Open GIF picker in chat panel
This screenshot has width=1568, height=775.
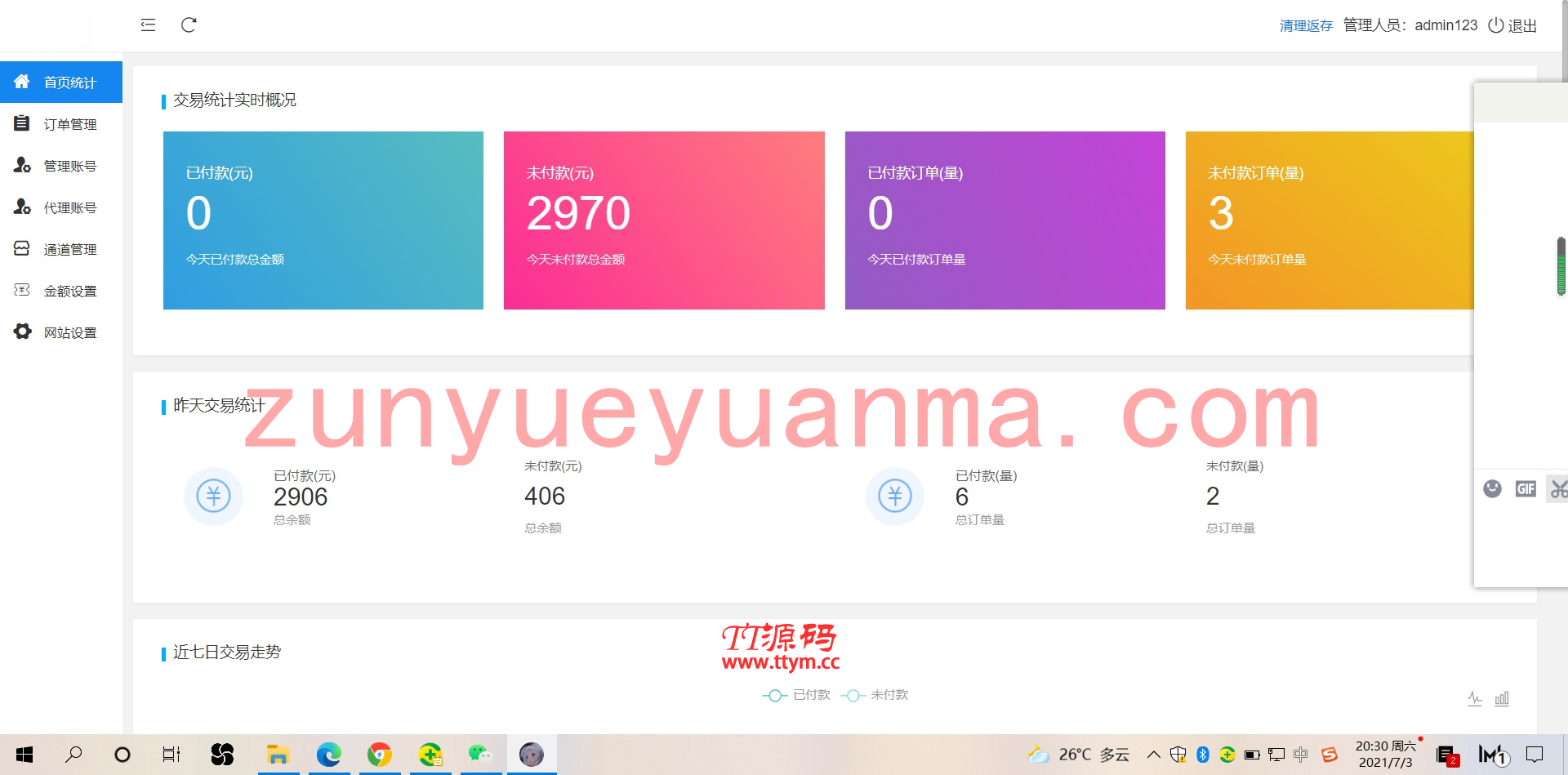pos(1526,488)
